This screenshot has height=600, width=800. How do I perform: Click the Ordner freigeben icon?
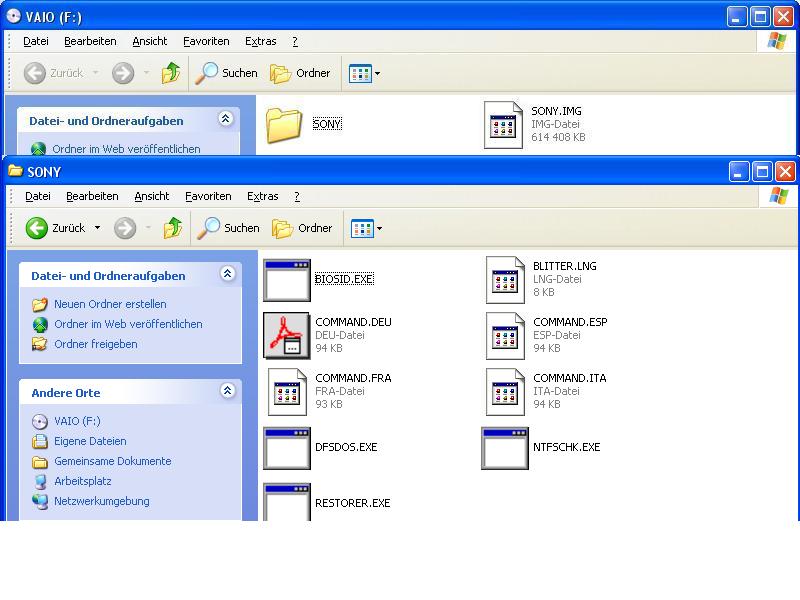40,344
